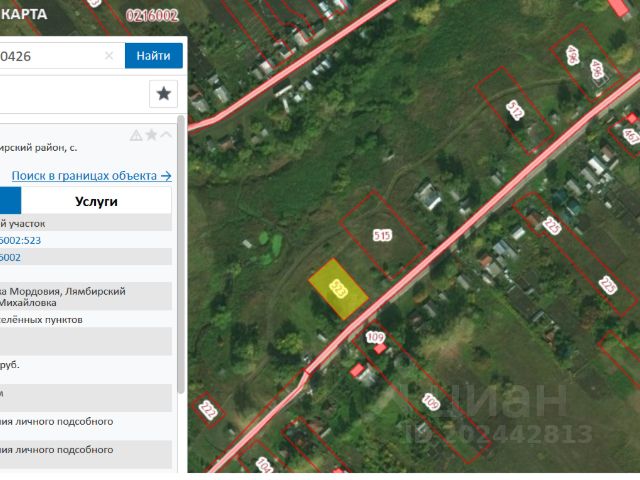
Task: Select the yellow highlighted parcel 523 on the map
Action: pos(337,290)
